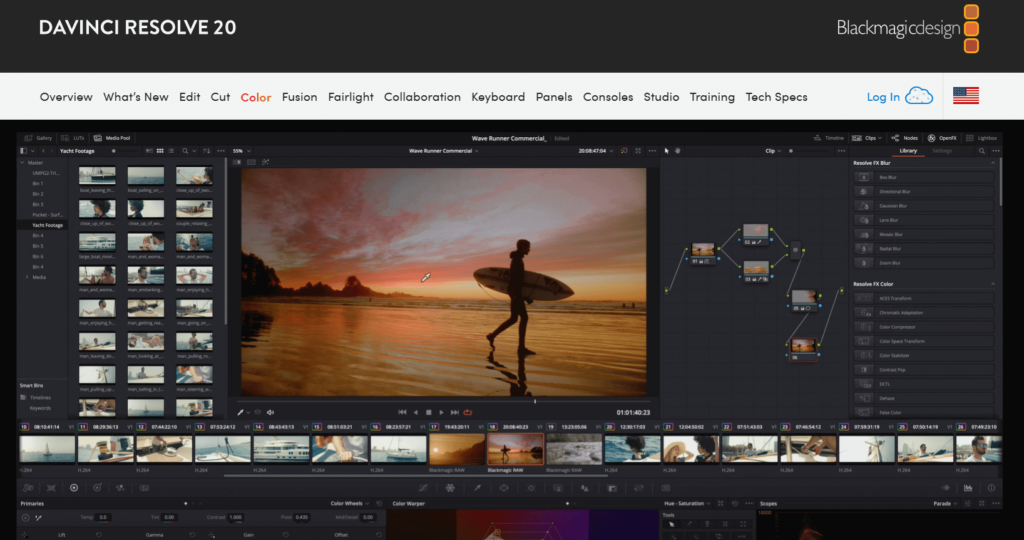The image size is (1024, 540).
Task: Click the stop button in viewer
Action: 428,412
